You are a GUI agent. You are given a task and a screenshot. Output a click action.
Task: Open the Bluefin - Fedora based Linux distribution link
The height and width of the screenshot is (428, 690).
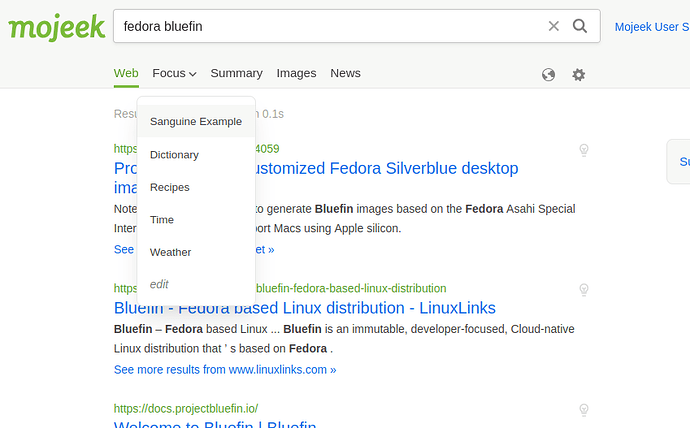click(305, 308)
